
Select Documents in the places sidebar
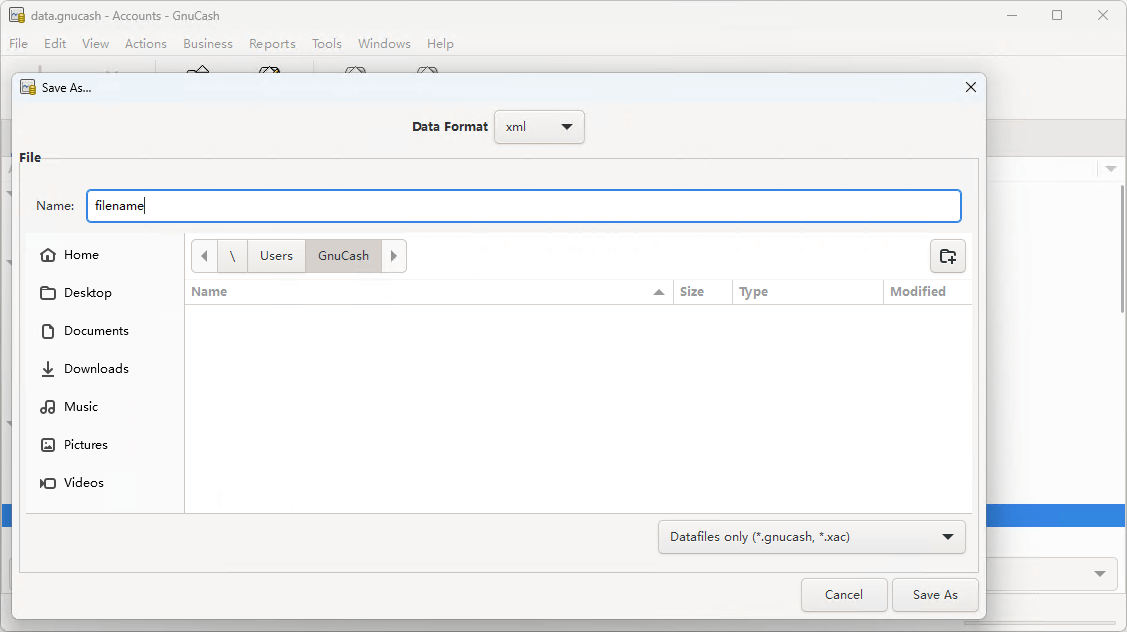95,331
